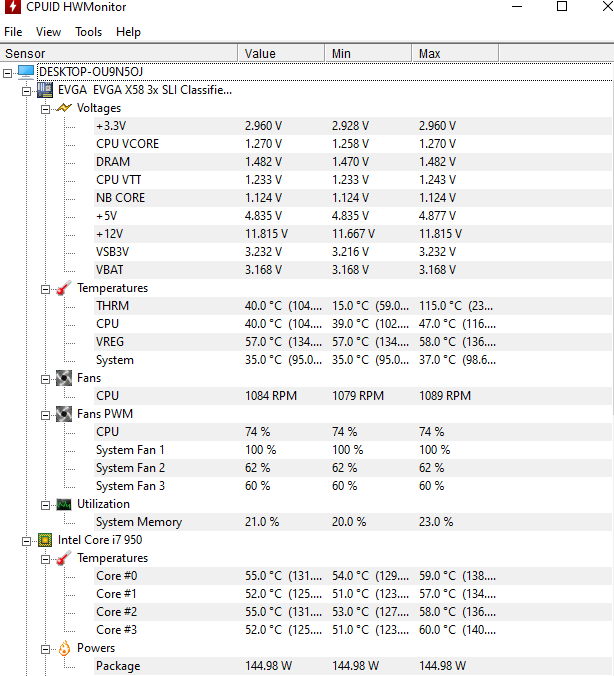Open the File menu
Viewport: 614px width, 676px height.
(x=13, y=32)
